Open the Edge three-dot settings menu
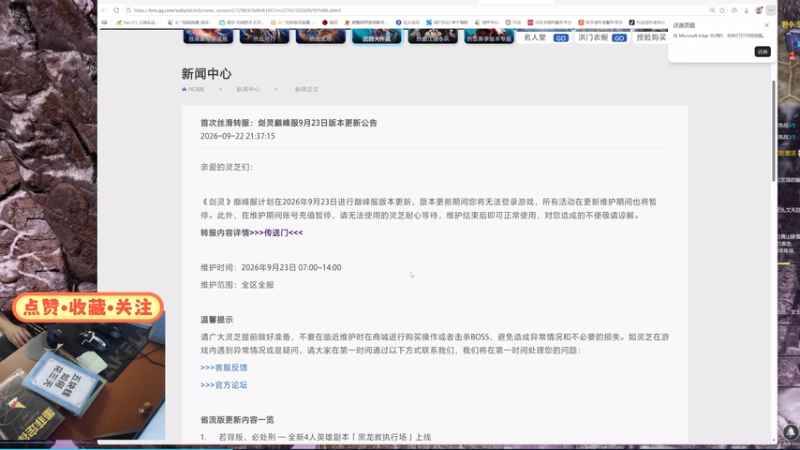 point(770,10)
